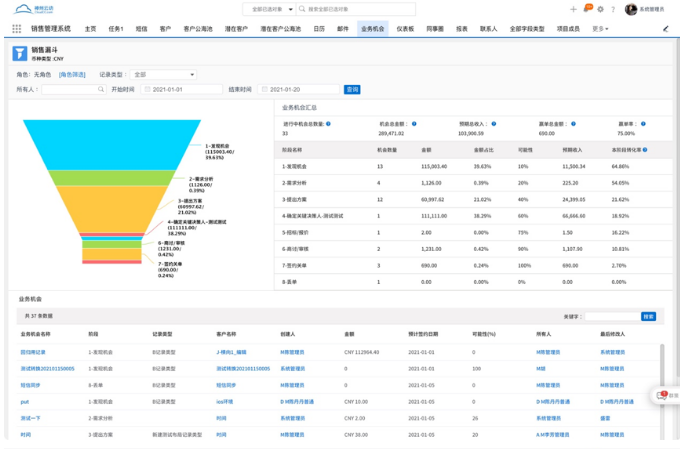Click the [角色筛选] link
This screenshot has width=680, height=449.
click(x=72, y=74)
